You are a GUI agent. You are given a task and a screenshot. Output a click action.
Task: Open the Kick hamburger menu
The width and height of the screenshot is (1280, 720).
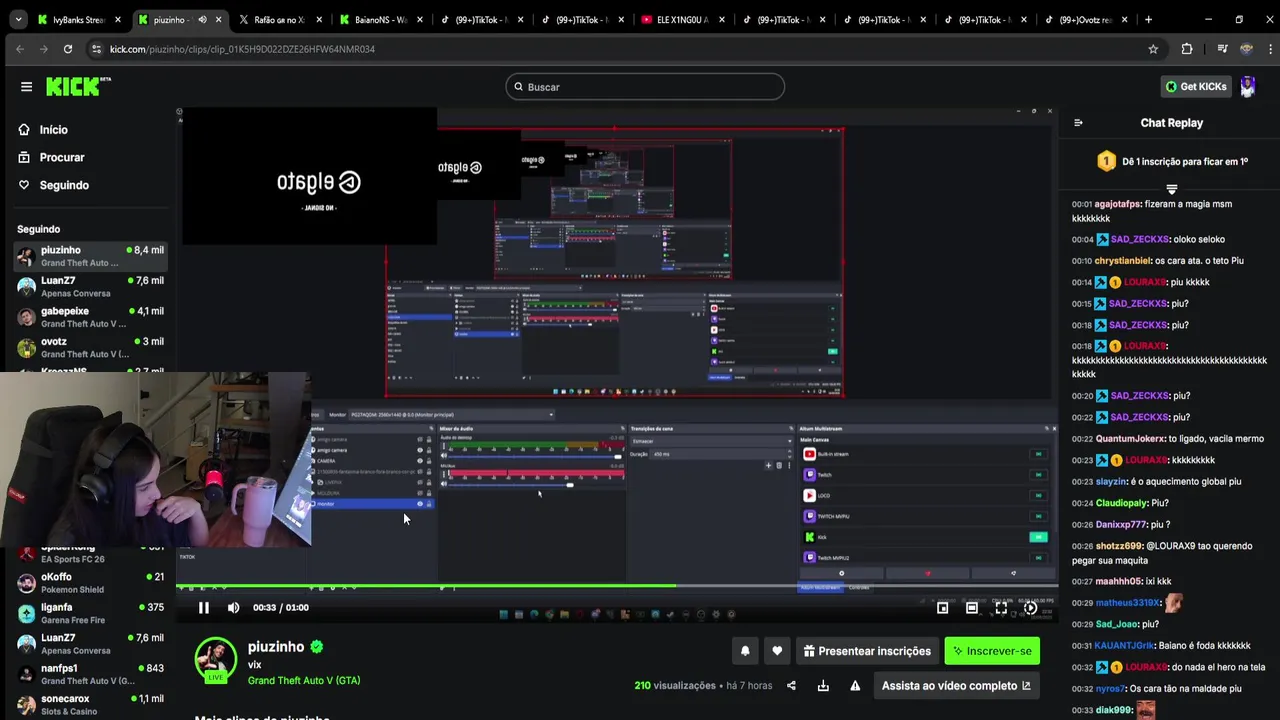point(26,87)
